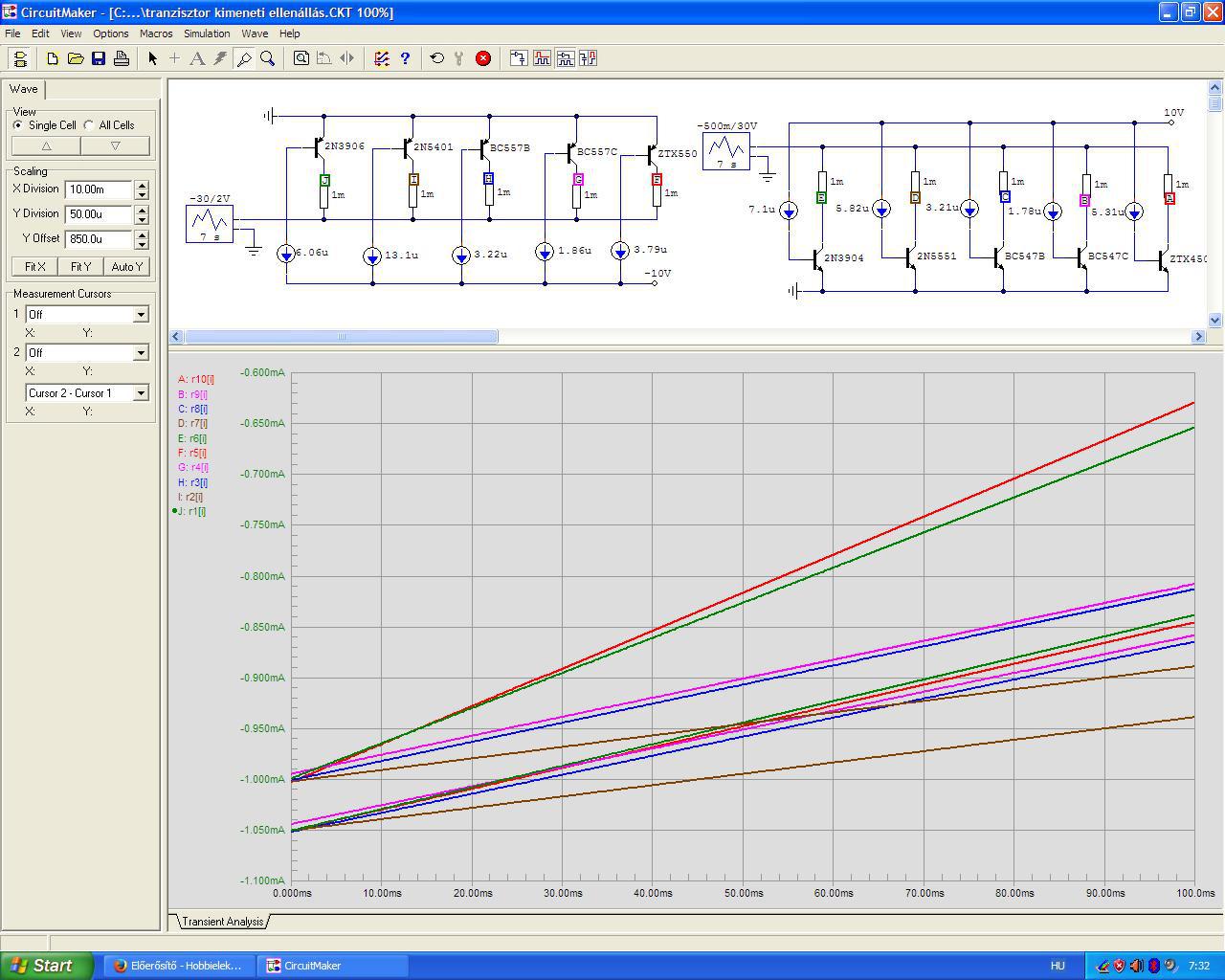The height and width of the screenshot is (980, 1225).
Task: Select the All Cells view option
Action: pos(89,125)
